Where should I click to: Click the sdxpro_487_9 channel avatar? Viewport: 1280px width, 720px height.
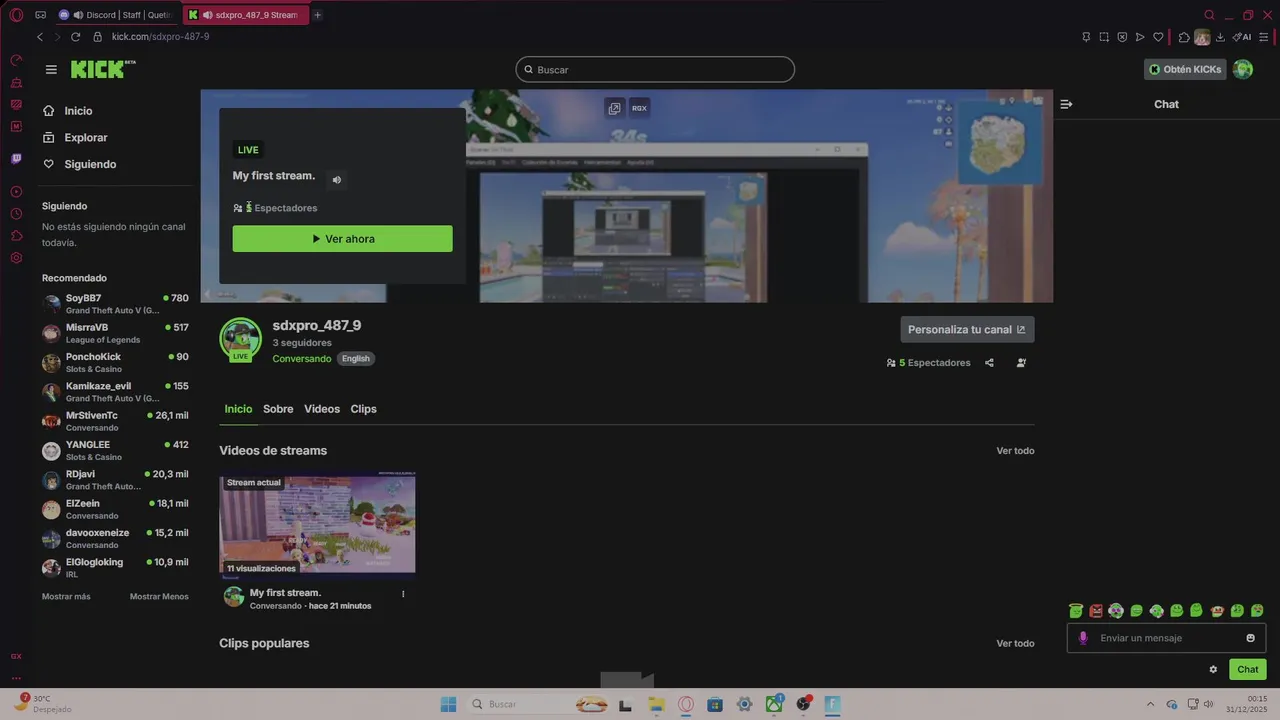(x=240, y=339)
